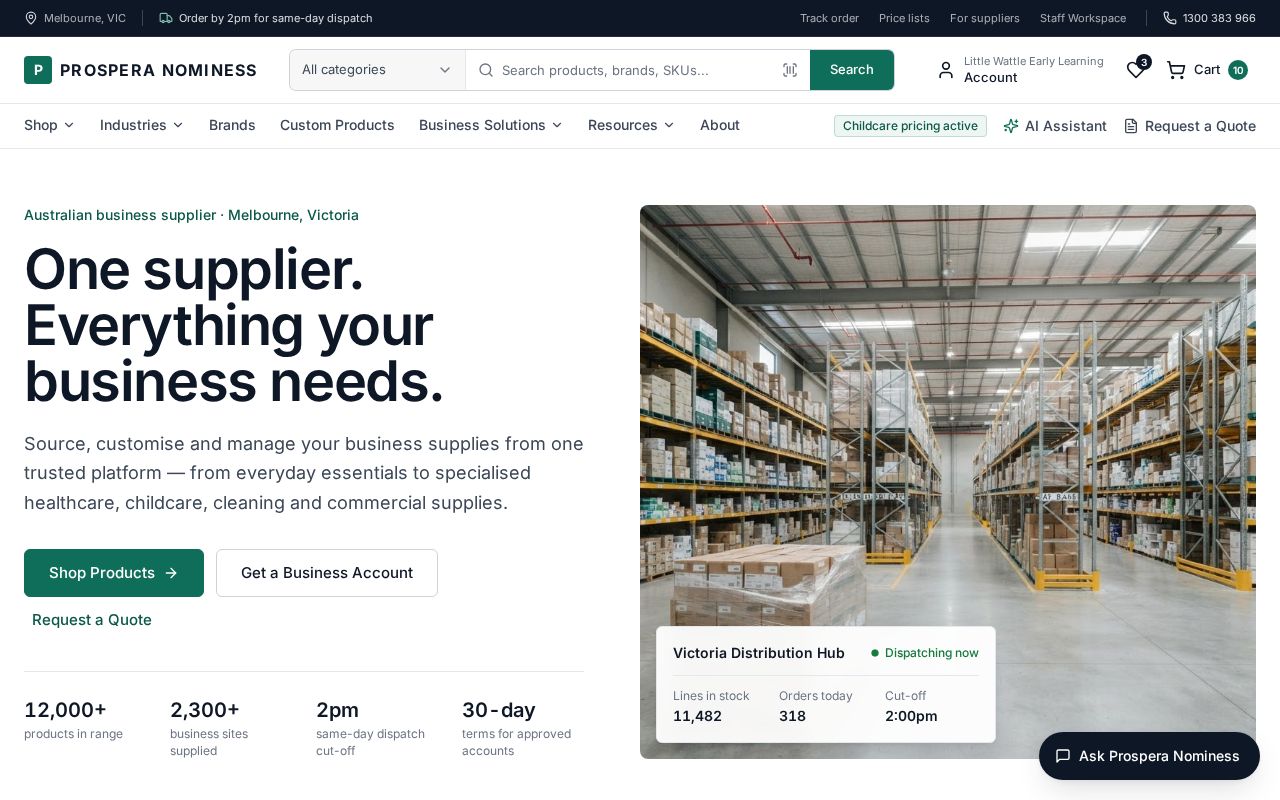
Task: Click the chat bubble icon in Ask widget
Action: pyautogui.click(x=1063, y=756)
